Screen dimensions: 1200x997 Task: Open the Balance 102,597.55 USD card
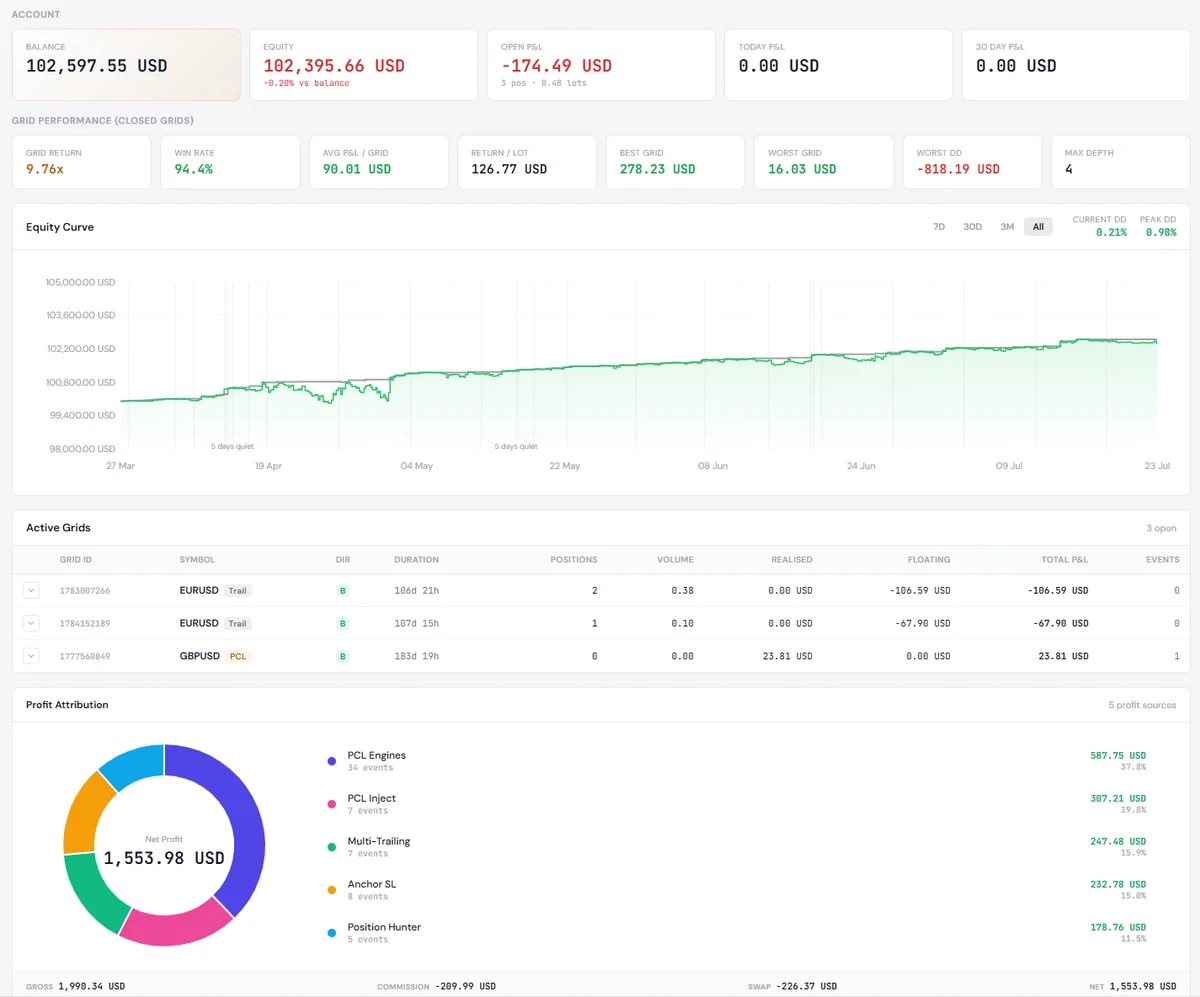pyautogui.click(x=126, y=65)
